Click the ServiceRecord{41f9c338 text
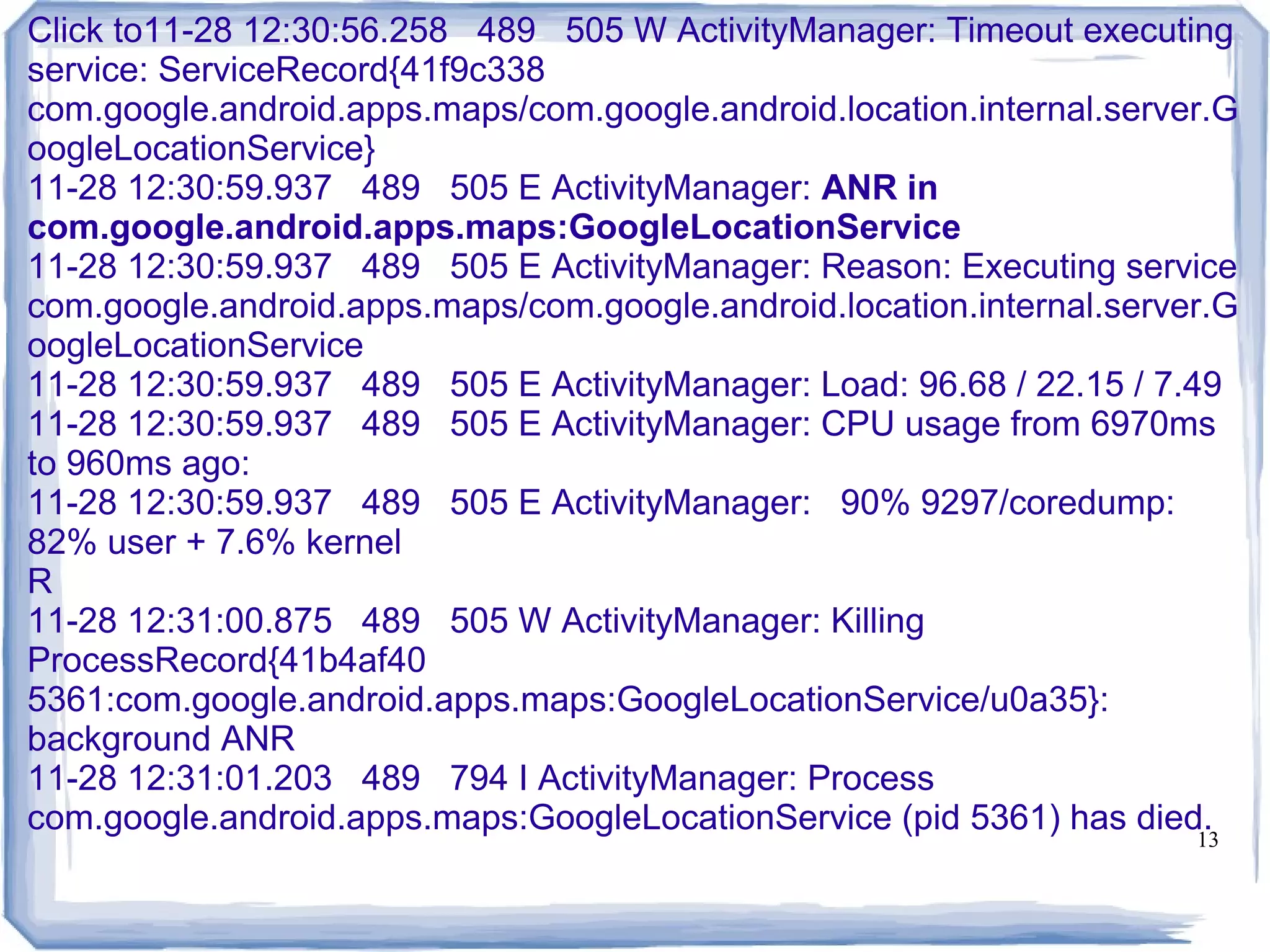This screenshot has height=952, width=1270. pyautogui.click(x=351, y=70)
